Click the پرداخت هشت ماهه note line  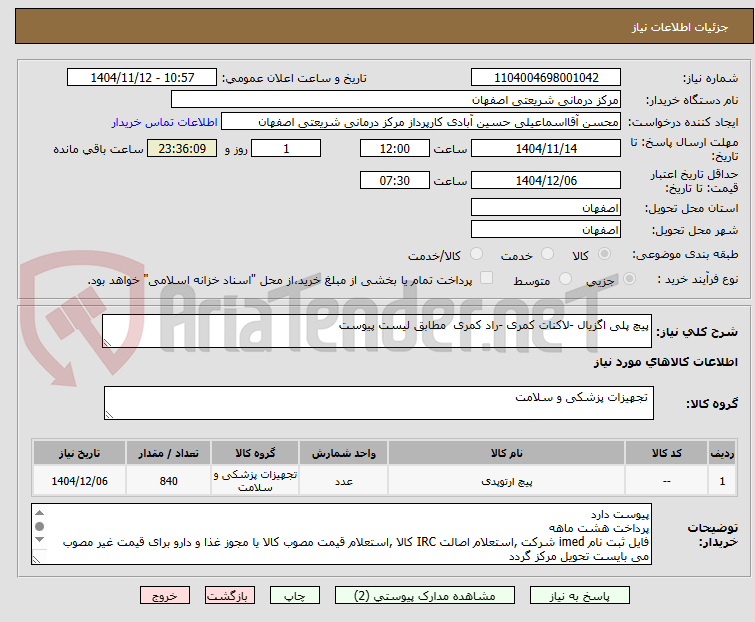point(599,528)
